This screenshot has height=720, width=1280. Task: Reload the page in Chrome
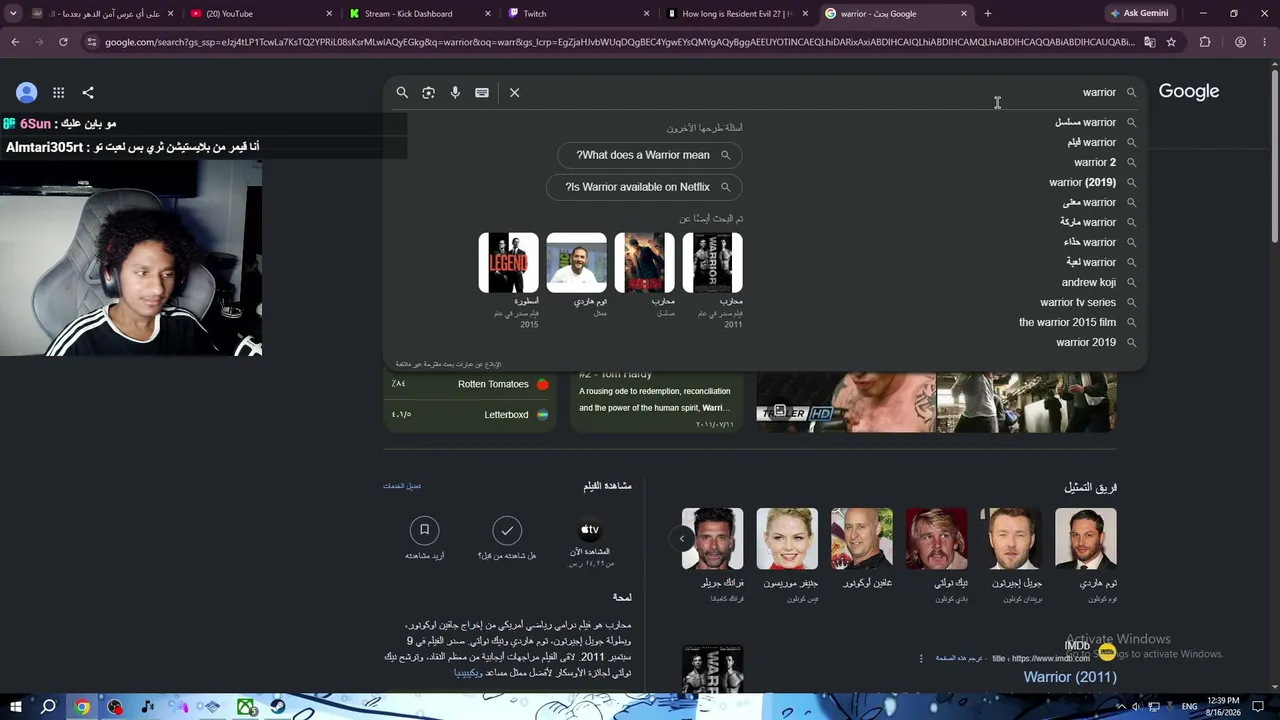63,42
